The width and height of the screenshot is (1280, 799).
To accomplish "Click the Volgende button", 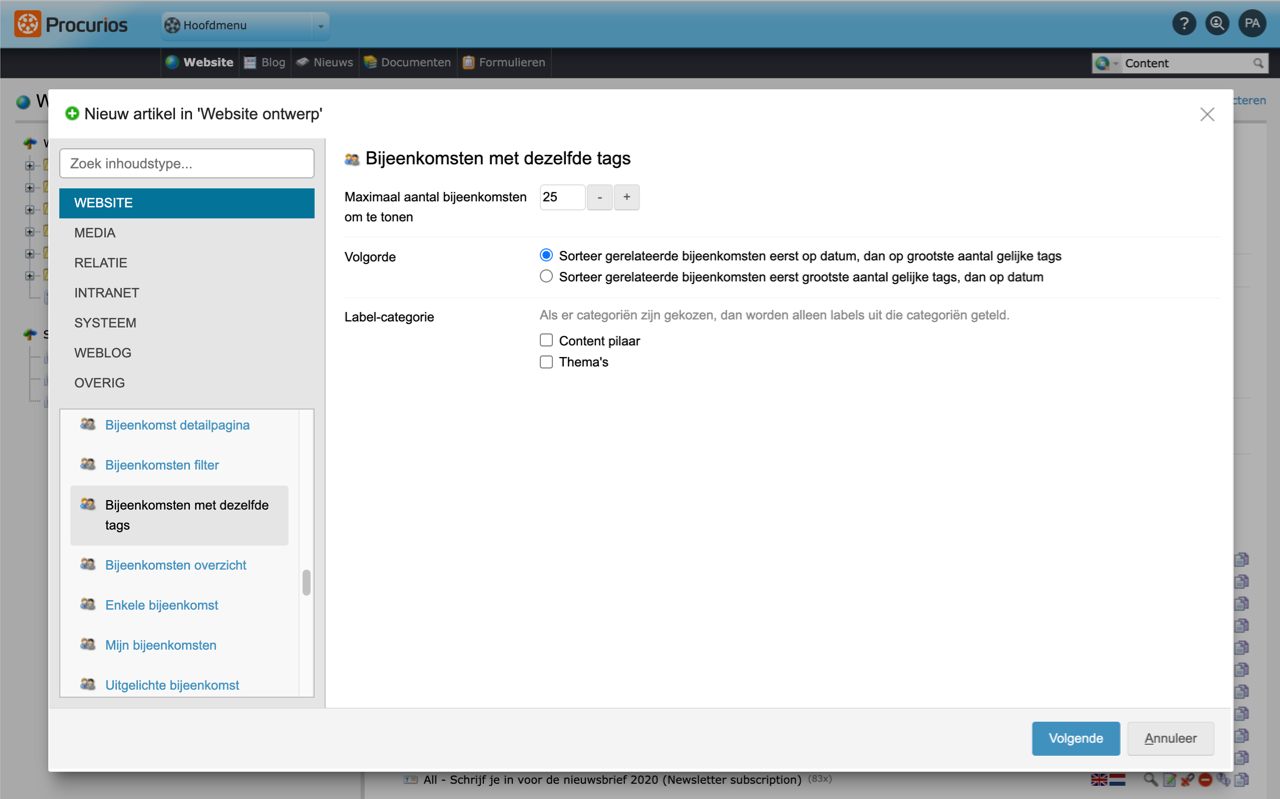I will click(x=1076, y=738).
